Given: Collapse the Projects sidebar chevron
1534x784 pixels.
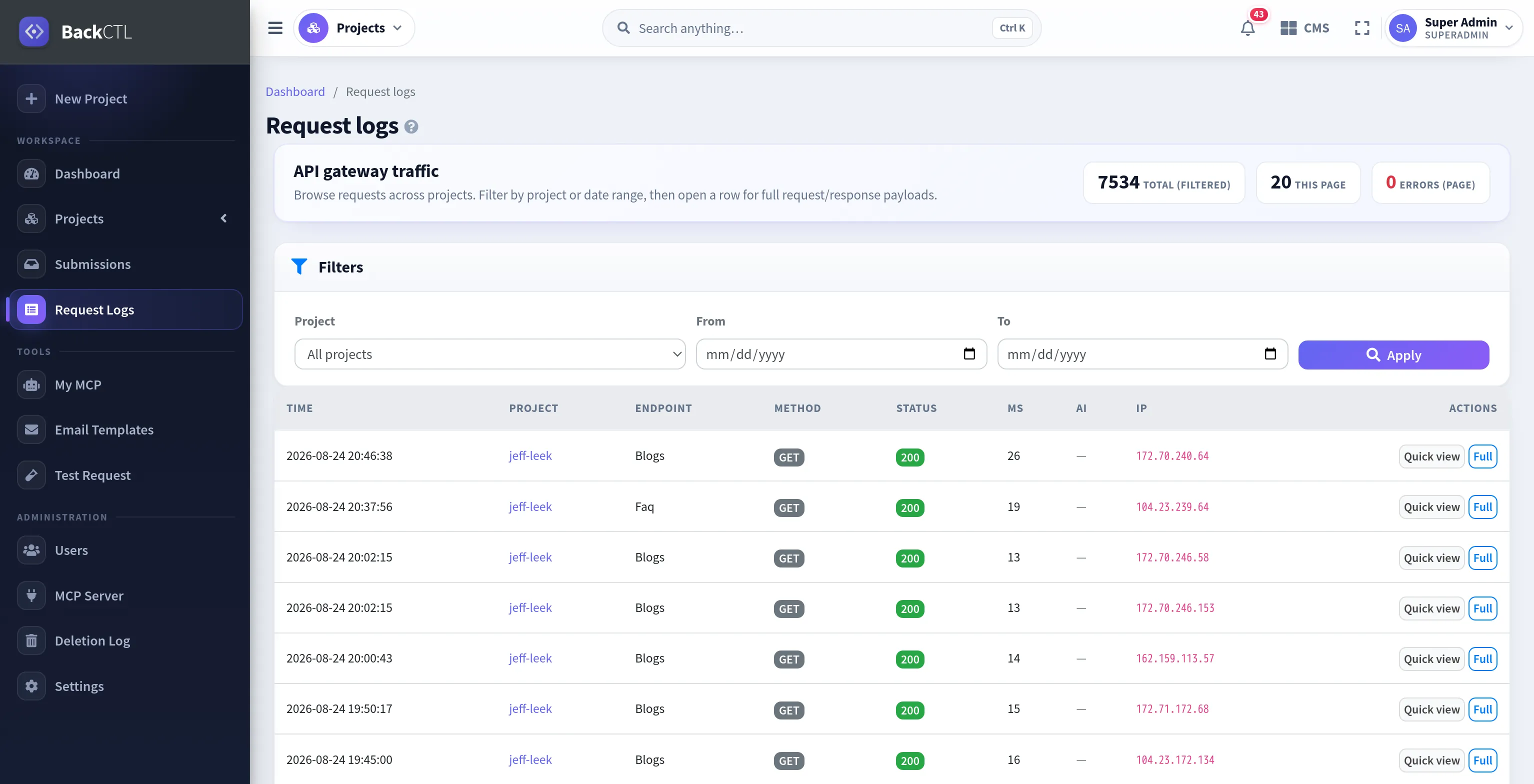Looking at the screenshot, I should (x=224, y=218).
